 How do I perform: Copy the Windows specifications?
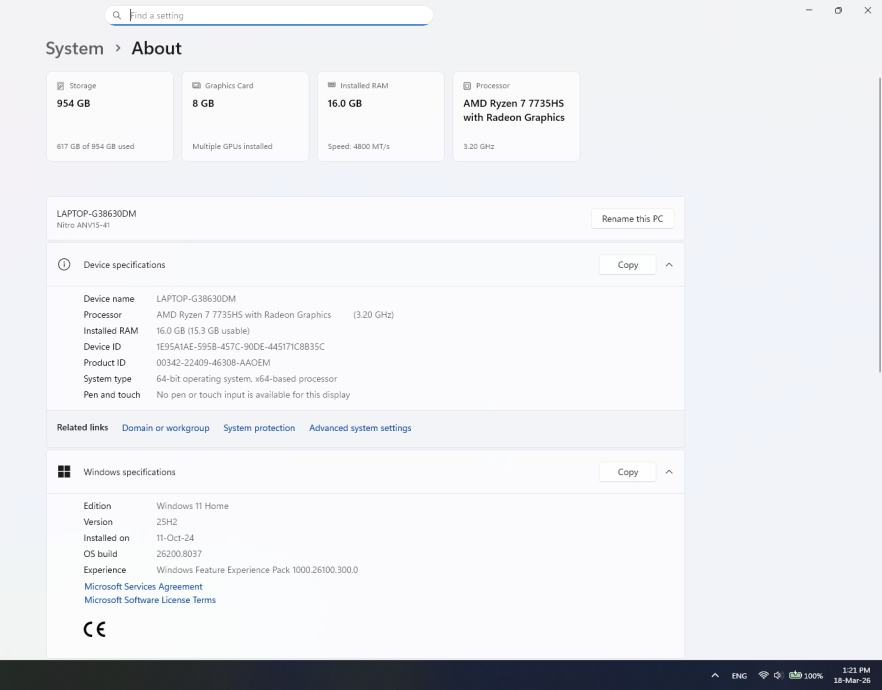pos(628,472)
